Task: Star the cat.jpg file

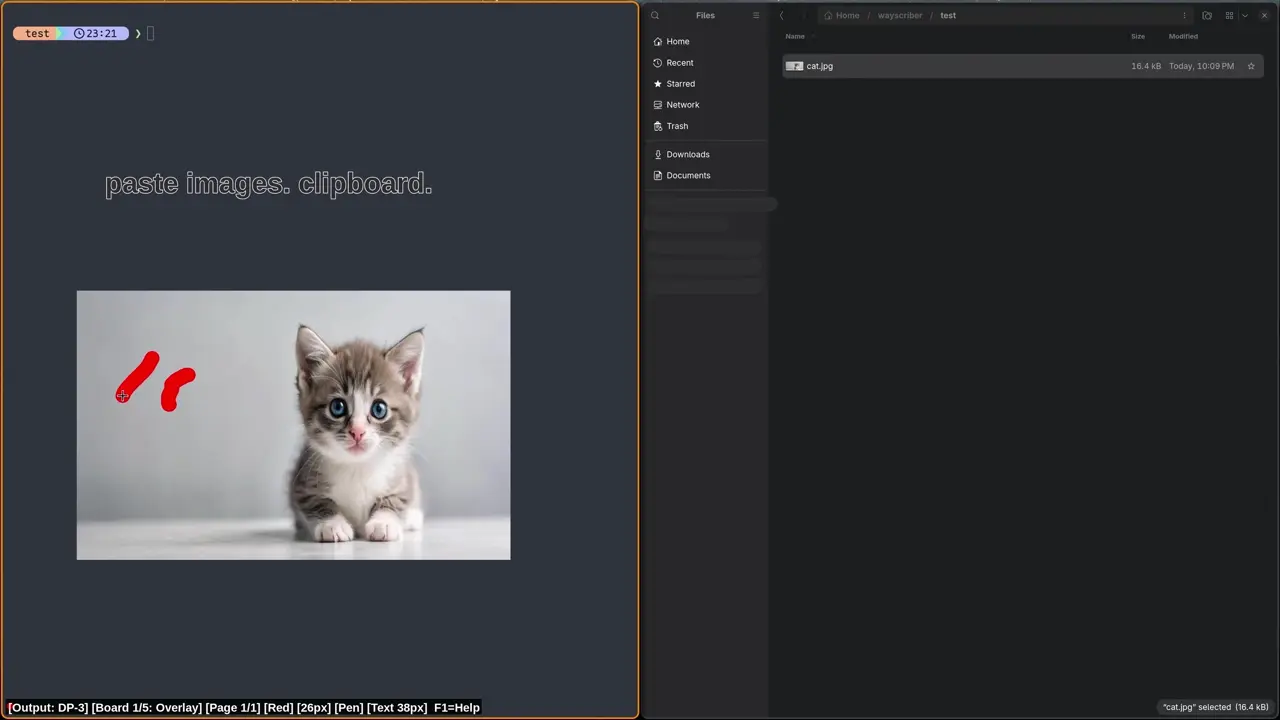Action: click(x=1251, y=66)
